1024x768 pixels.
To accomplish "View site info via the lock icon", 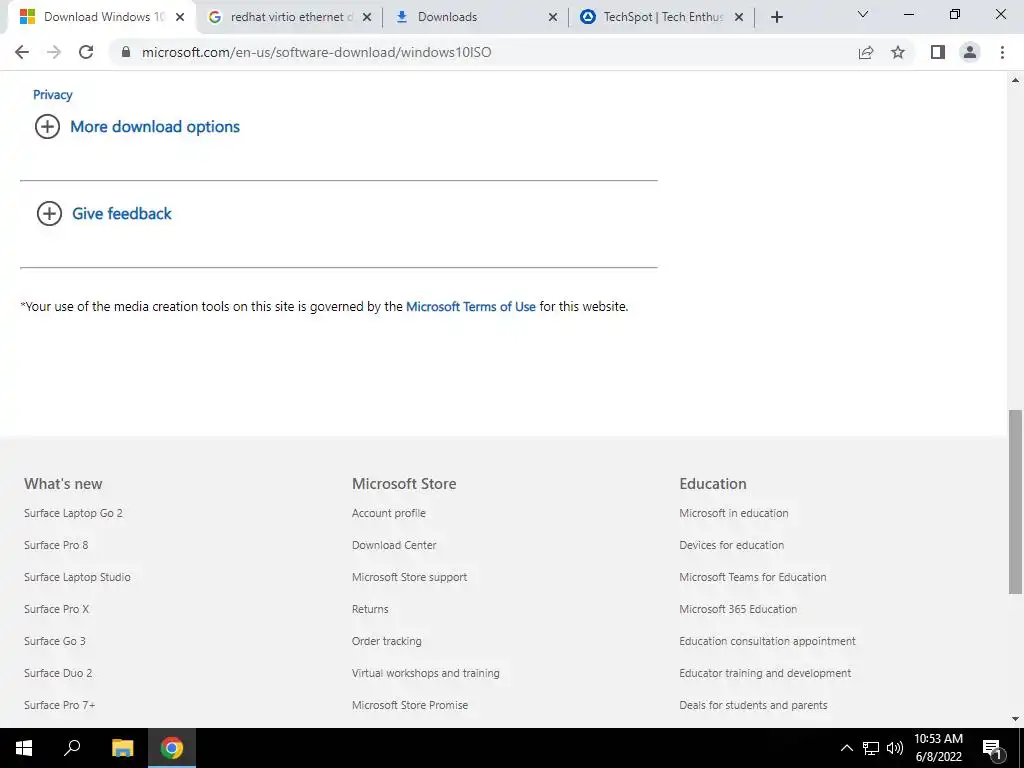I will point(126,52).
